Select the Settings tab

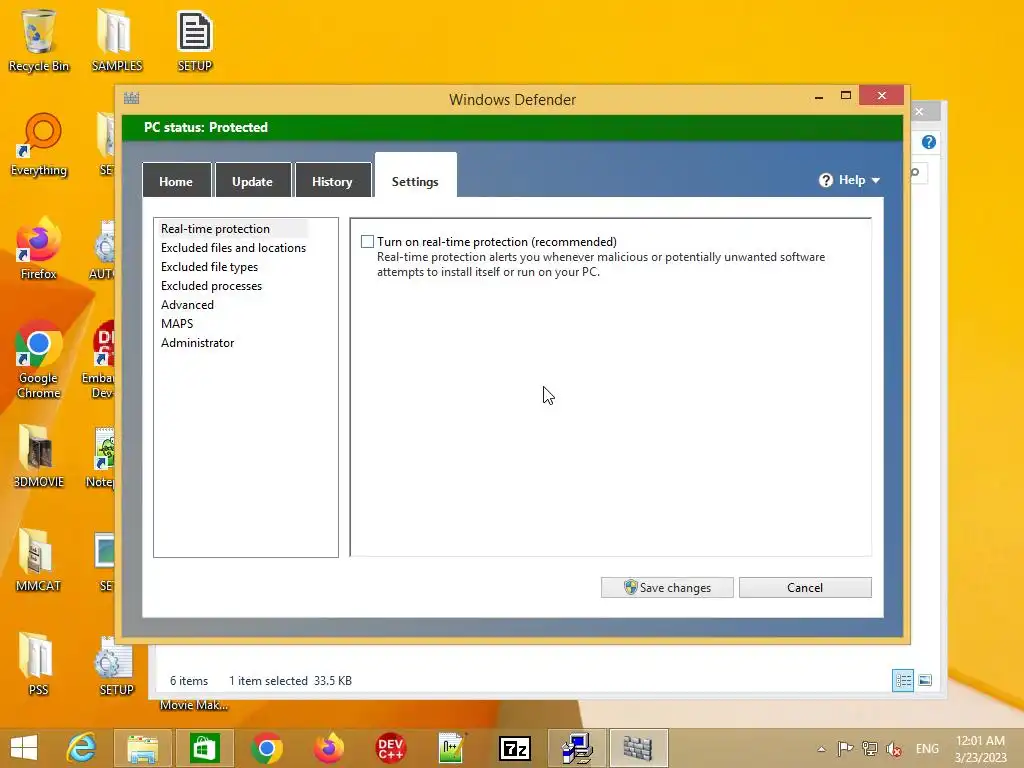tap(415, 176)
